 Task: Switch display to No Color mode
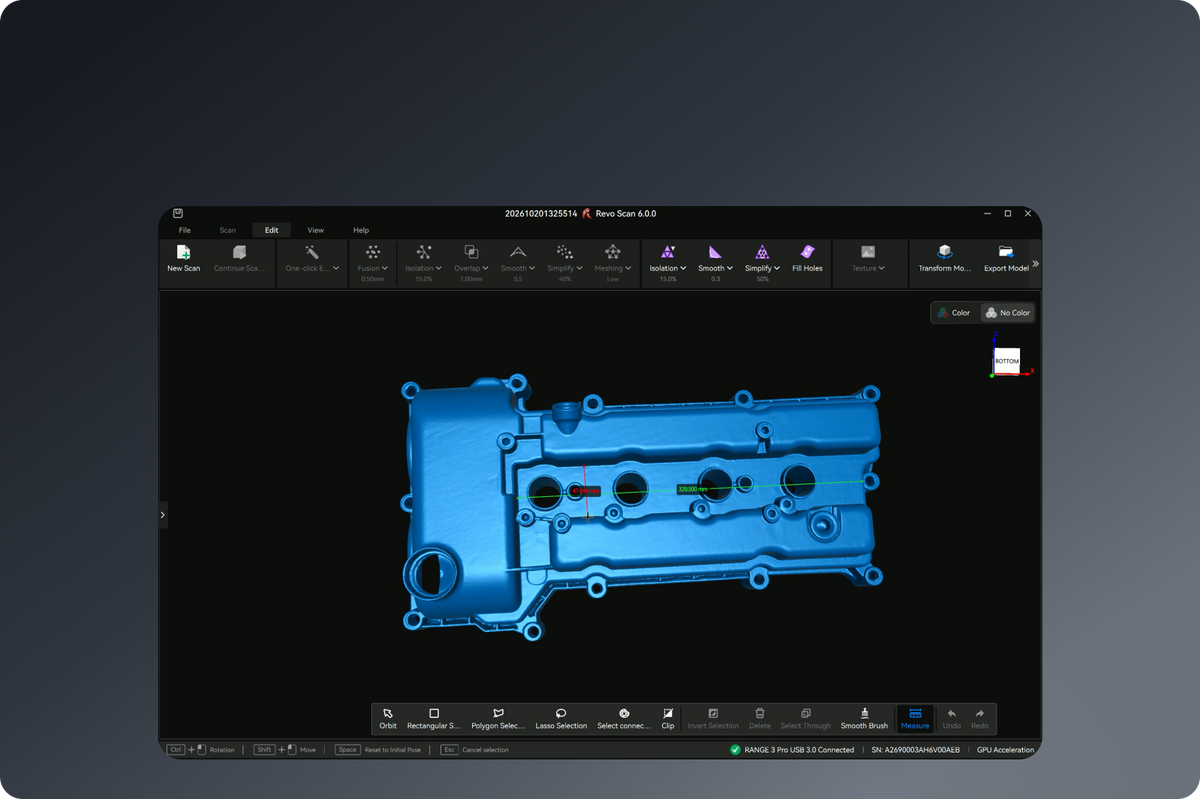coord(1007,313)
